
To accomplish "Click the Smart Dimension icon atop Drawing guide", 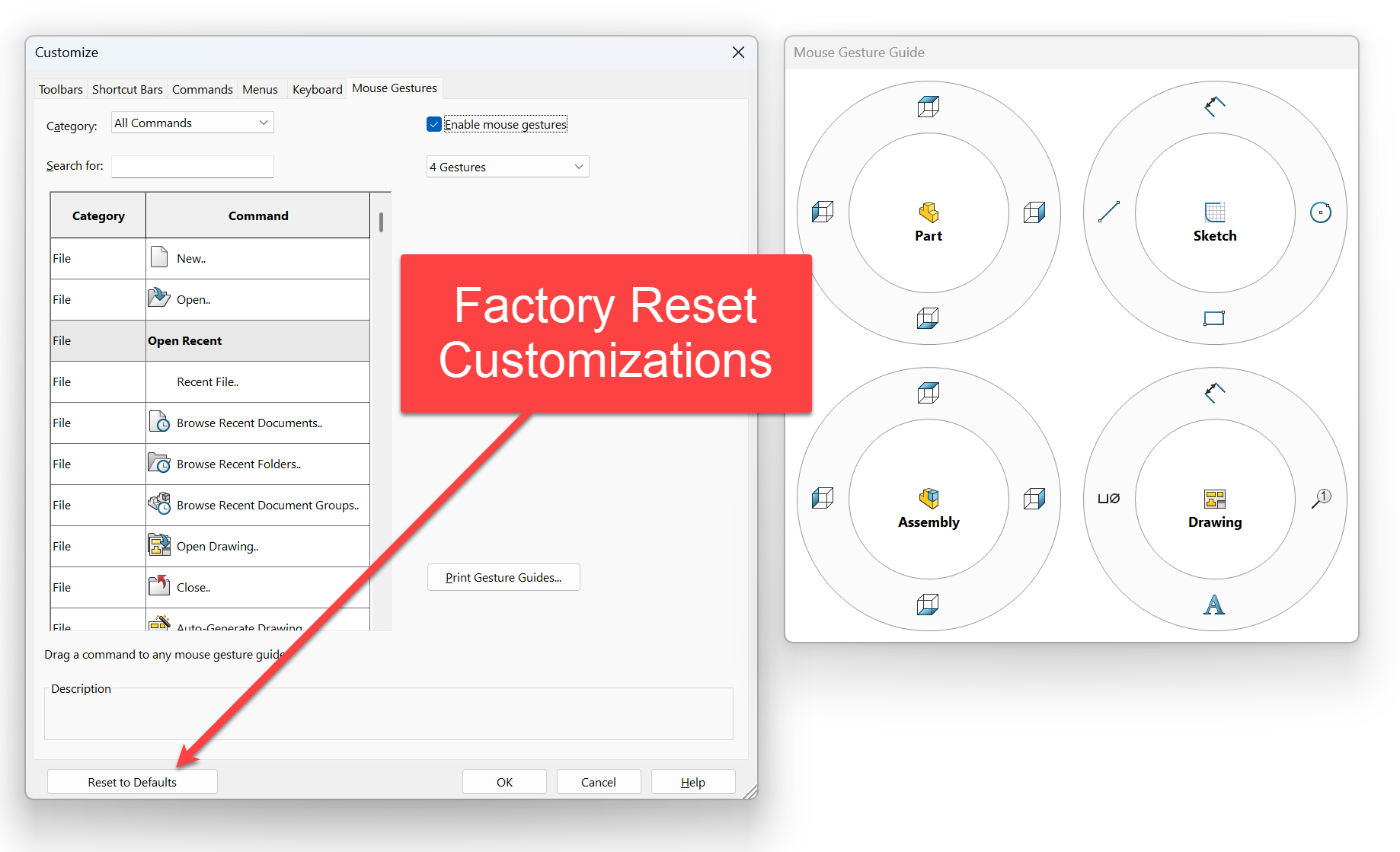I will [1215, 393].
